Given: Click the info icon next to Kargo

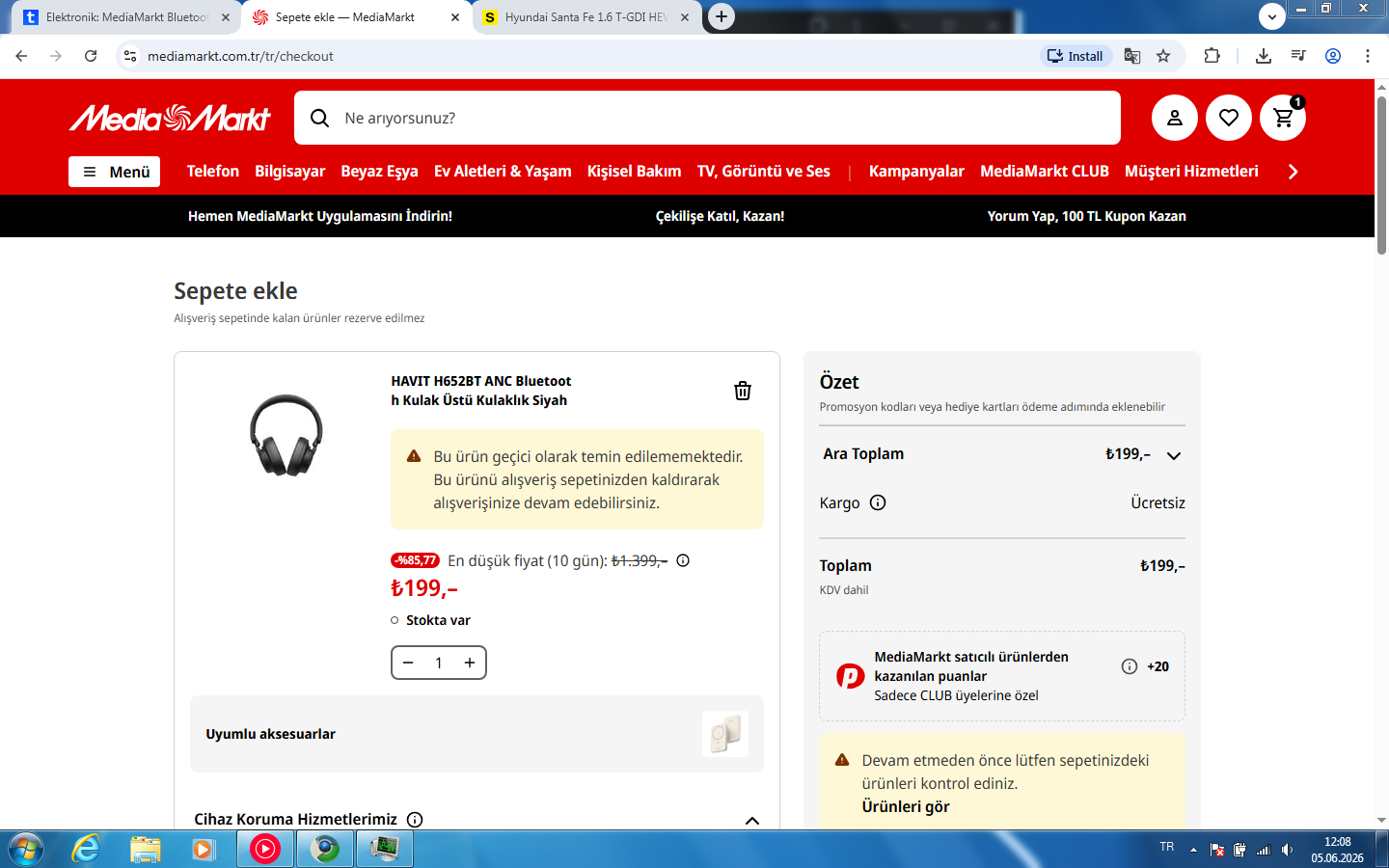Looking at the screenshot, I should [x=878, y=502].
